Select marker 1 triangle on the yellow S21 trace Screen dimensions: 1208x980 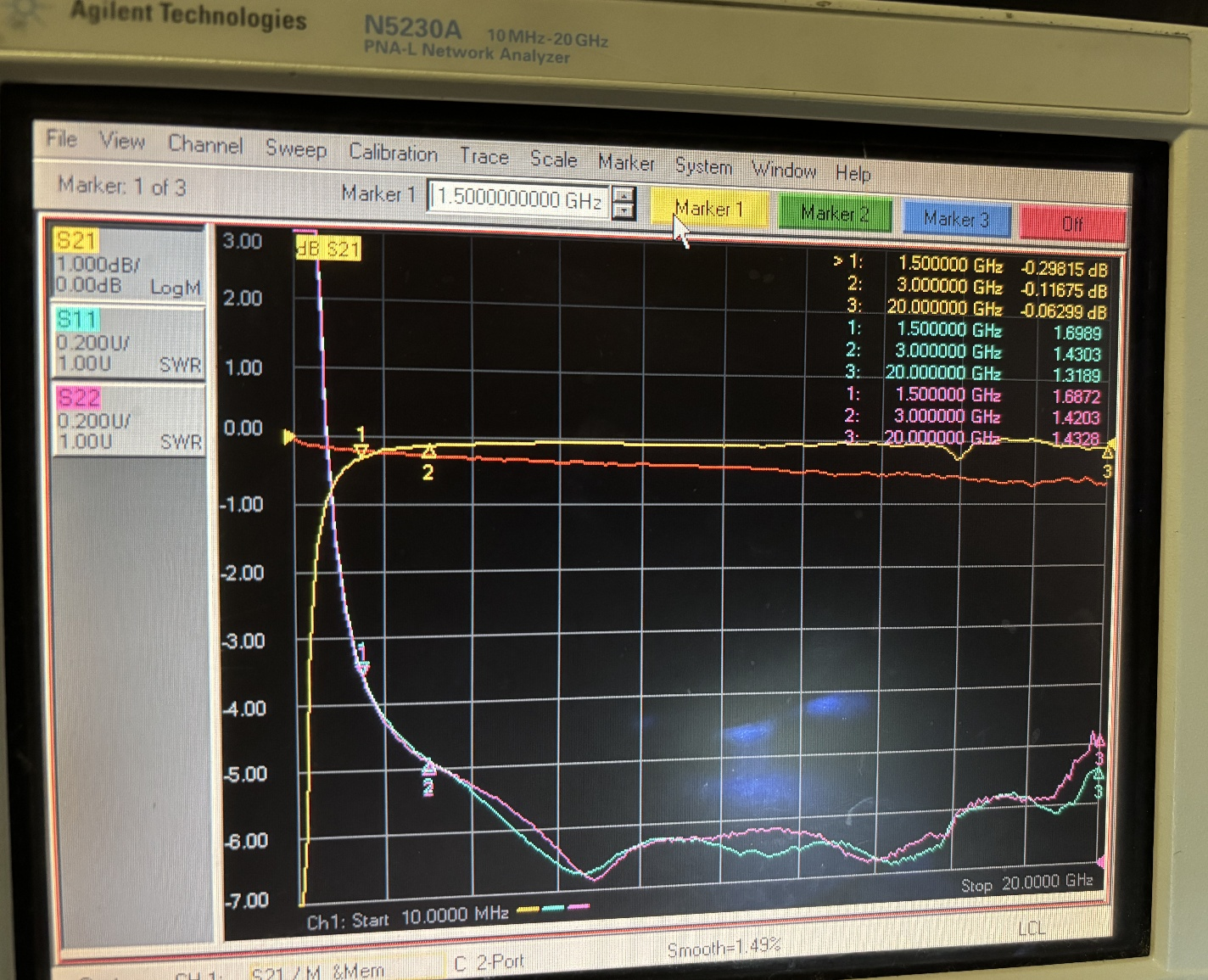click(x=361, y=450)
